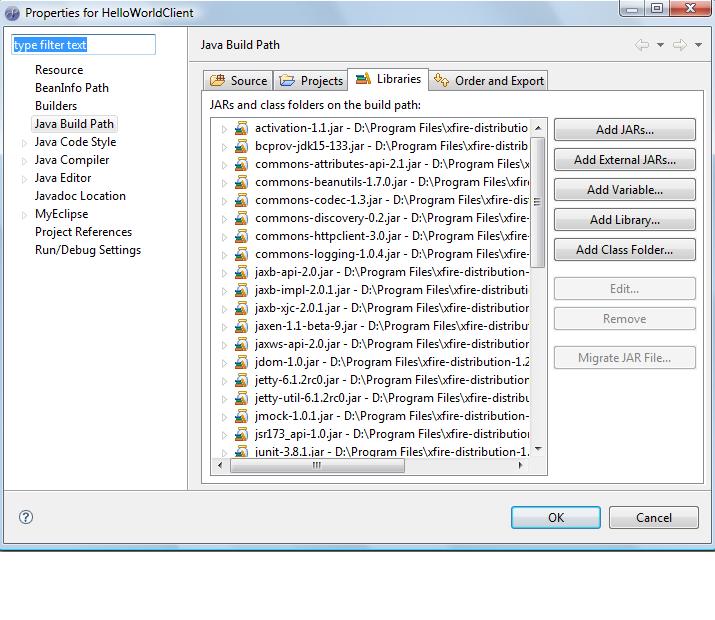The height and width of the screenshot is (620, 715).
Task: Switch to the Source tab
Action: click(238, 81)
